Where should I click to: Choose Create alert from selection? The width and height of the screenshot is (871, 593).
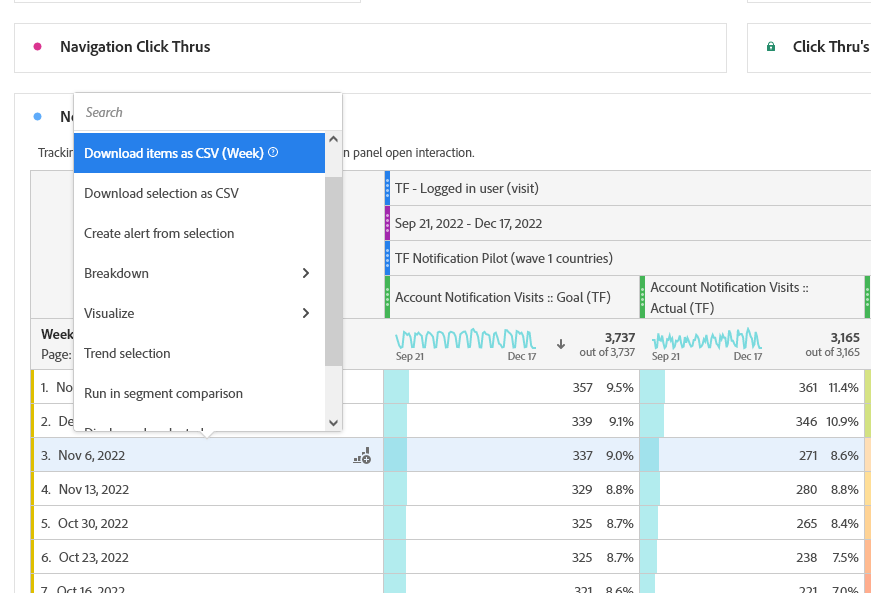tap(159, 233)
